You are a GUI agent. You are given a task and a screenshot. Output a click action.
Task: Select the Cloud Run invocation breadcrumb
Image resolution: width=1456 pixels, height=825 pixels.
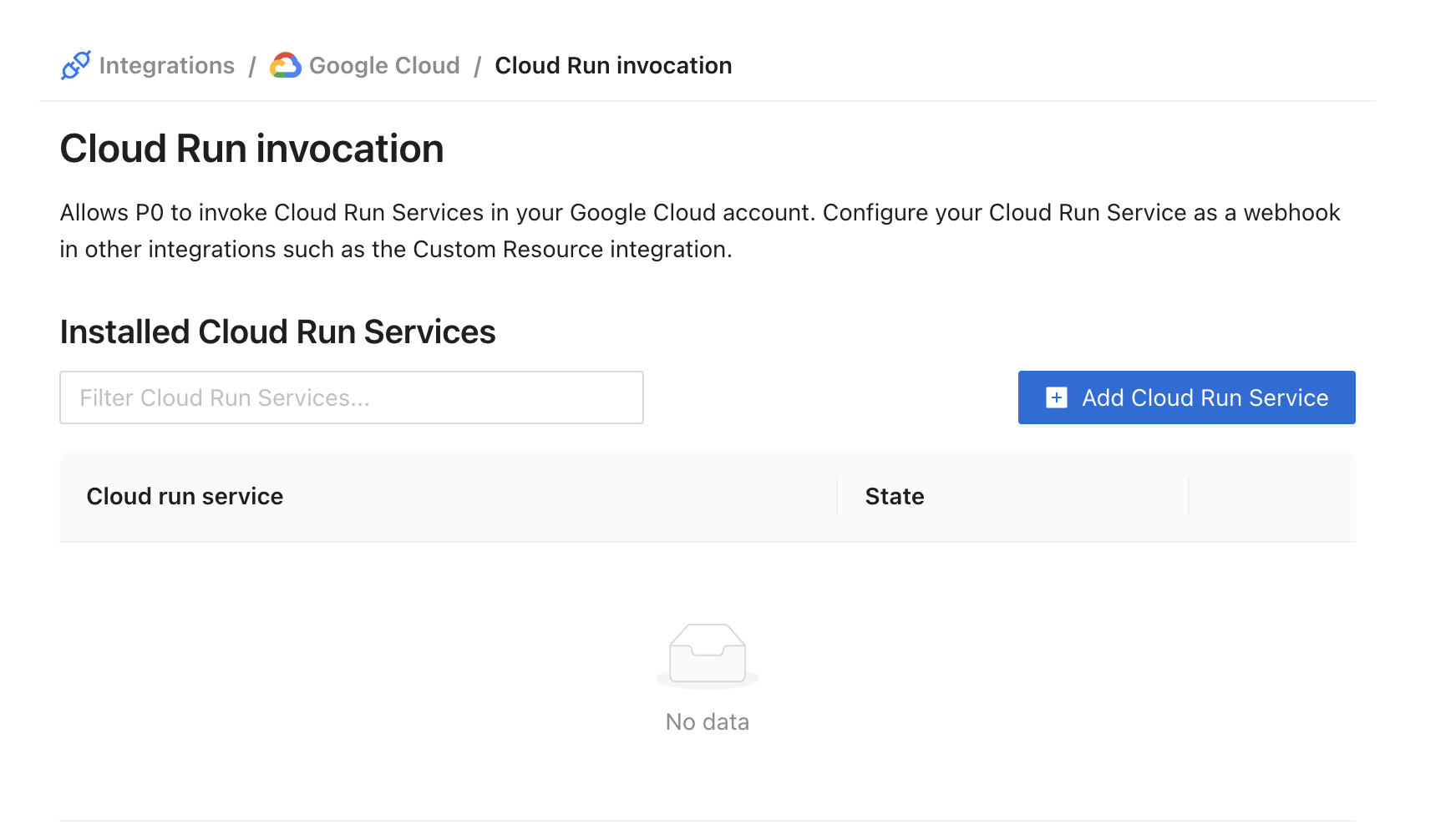pos(612,65)
